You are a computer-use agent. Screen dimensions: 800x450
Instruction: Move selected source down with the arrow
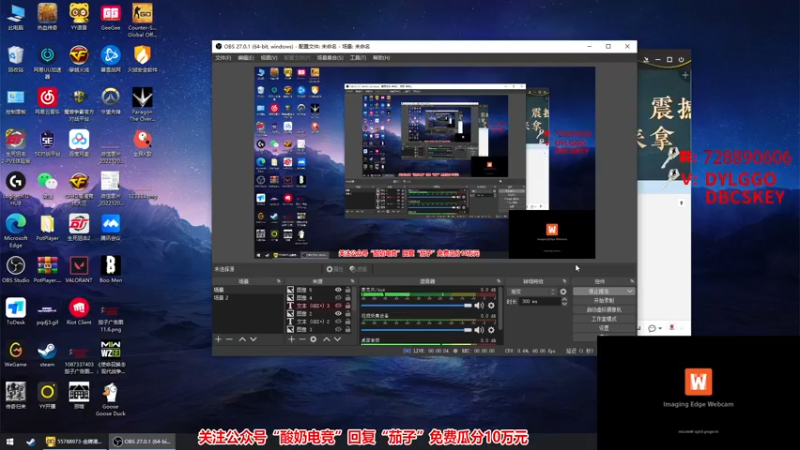[x=337, y=339]
